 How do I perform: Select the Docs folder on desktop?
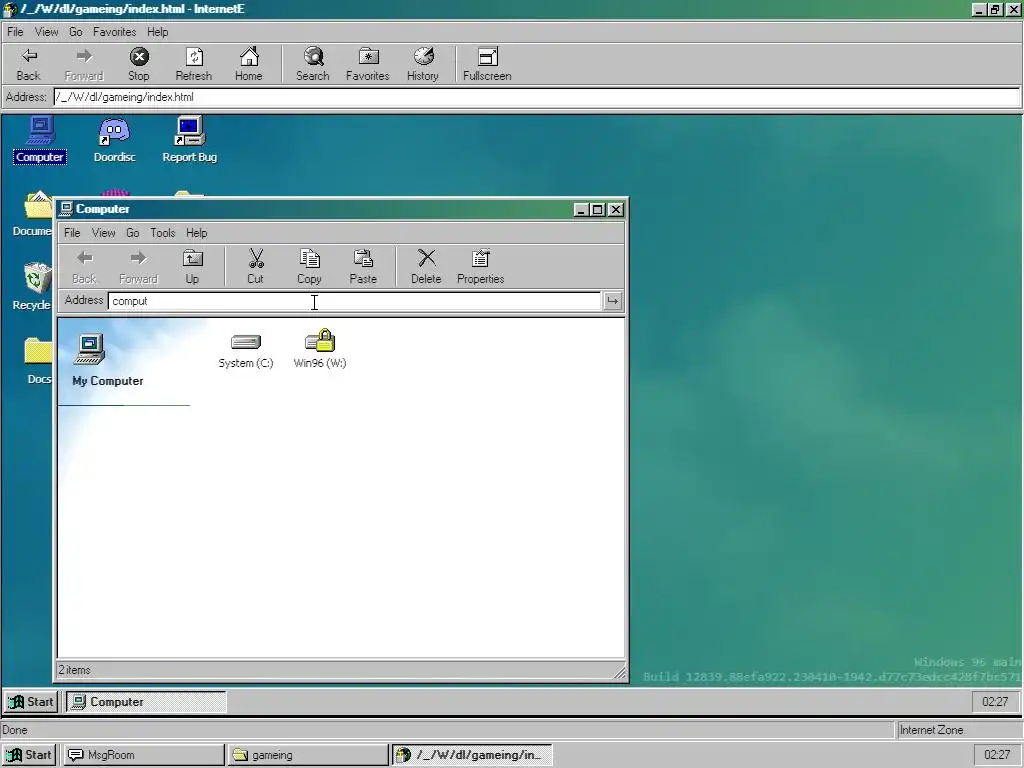[x=38, y=360]
